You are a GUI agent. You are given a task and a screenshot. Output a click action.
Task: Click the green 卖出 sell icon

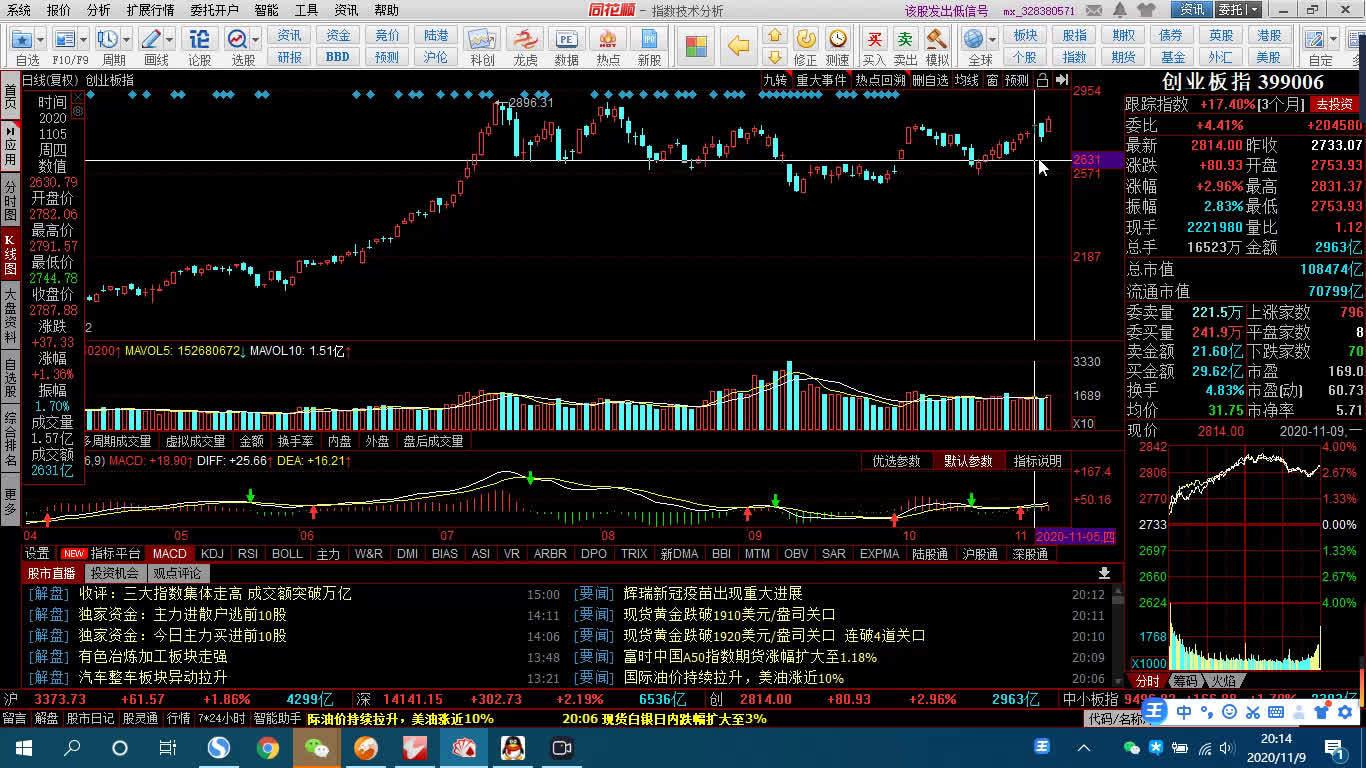905,40
